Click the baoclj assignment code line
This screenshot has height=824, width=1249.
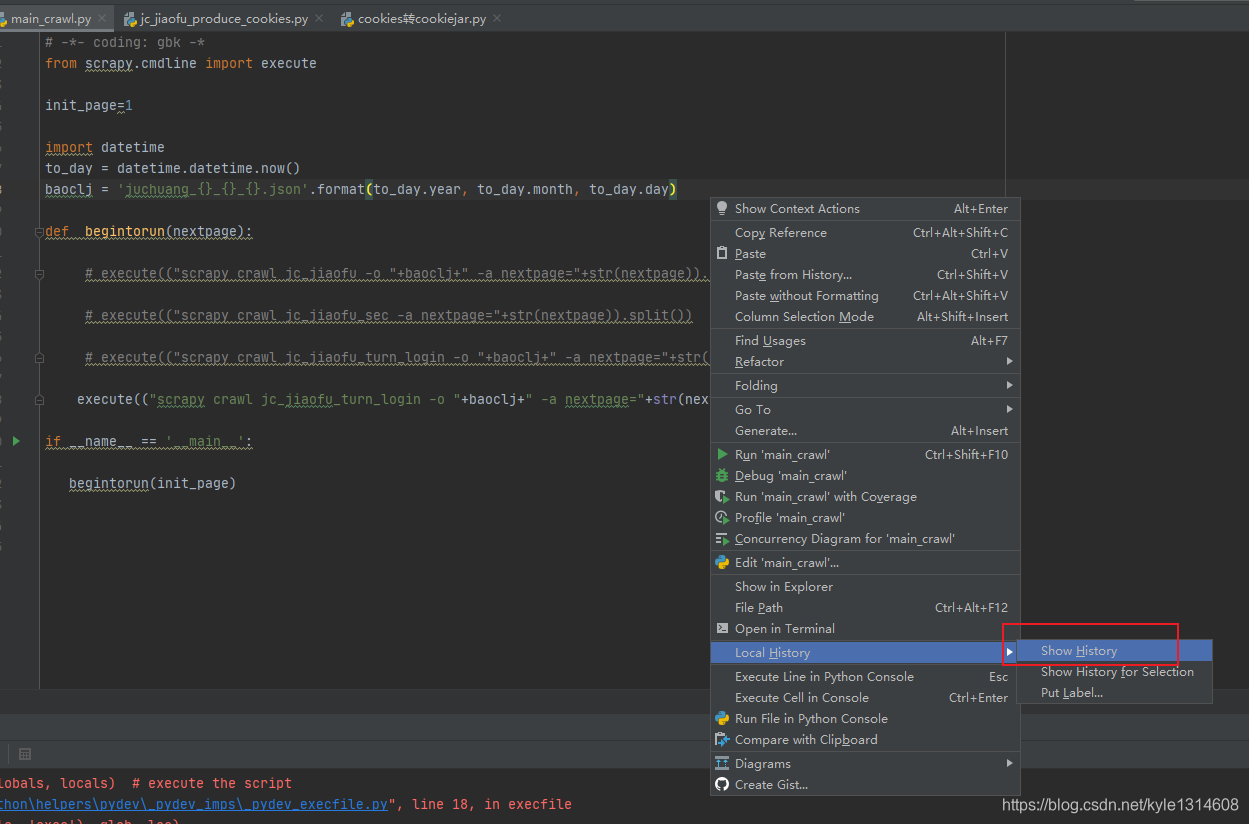(x=361, y=189)
